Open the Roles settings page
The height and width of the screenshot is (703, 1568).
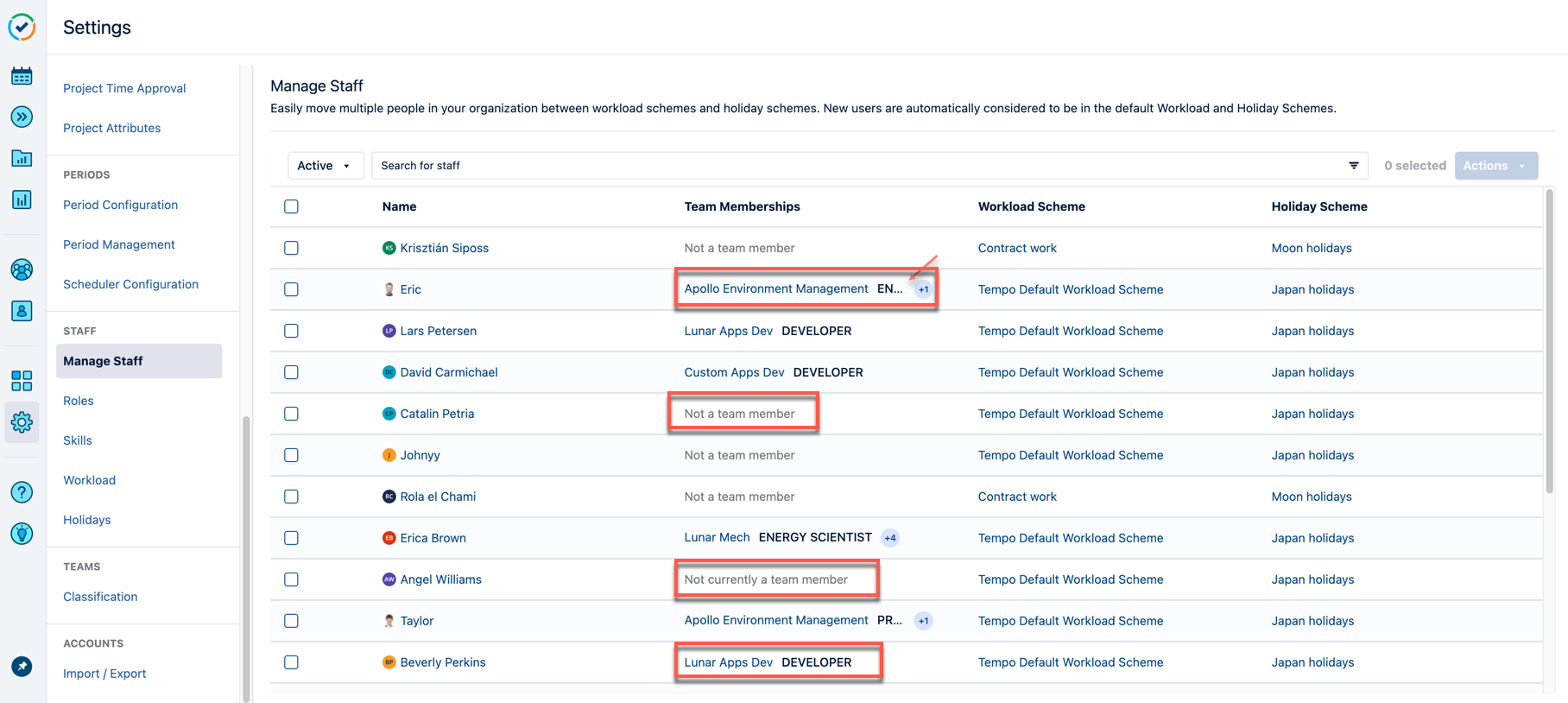tap(78, 401)
